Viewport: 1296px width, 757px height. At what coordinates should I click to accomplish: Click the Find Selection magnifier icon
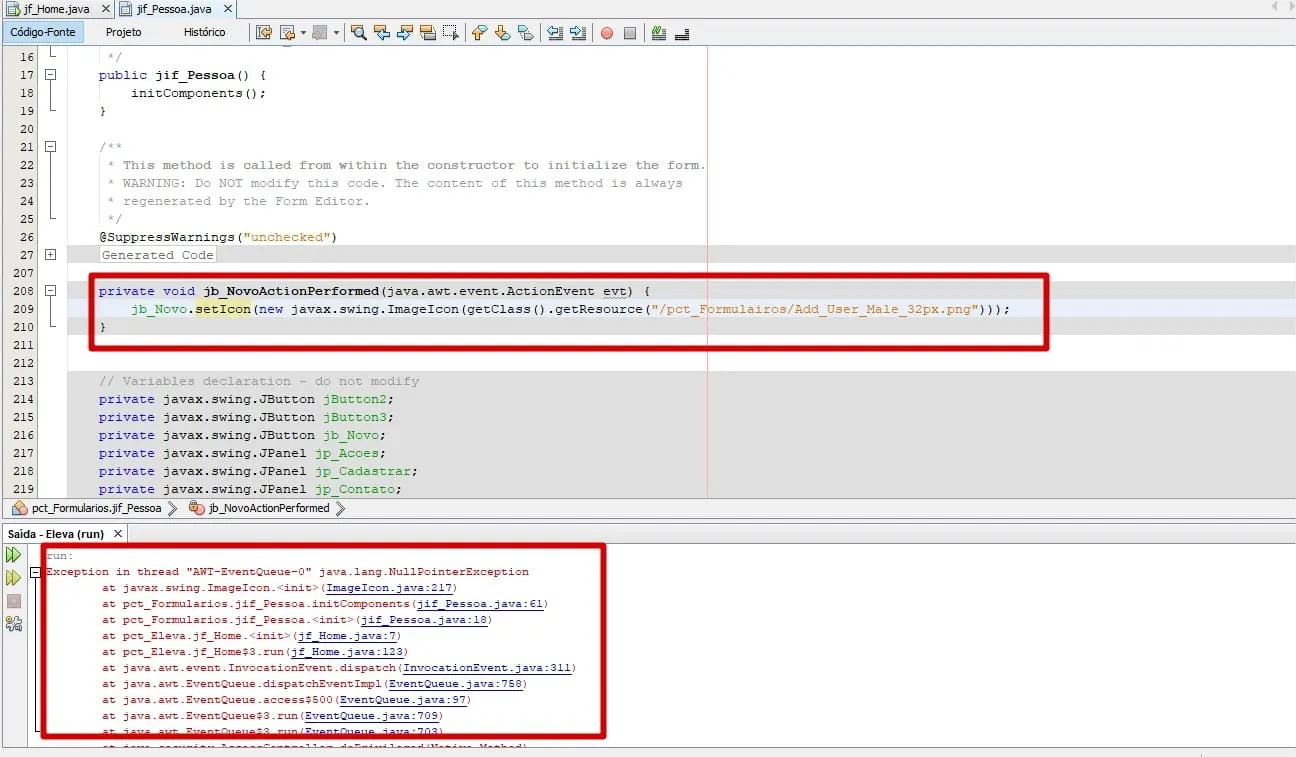point(358,33)
